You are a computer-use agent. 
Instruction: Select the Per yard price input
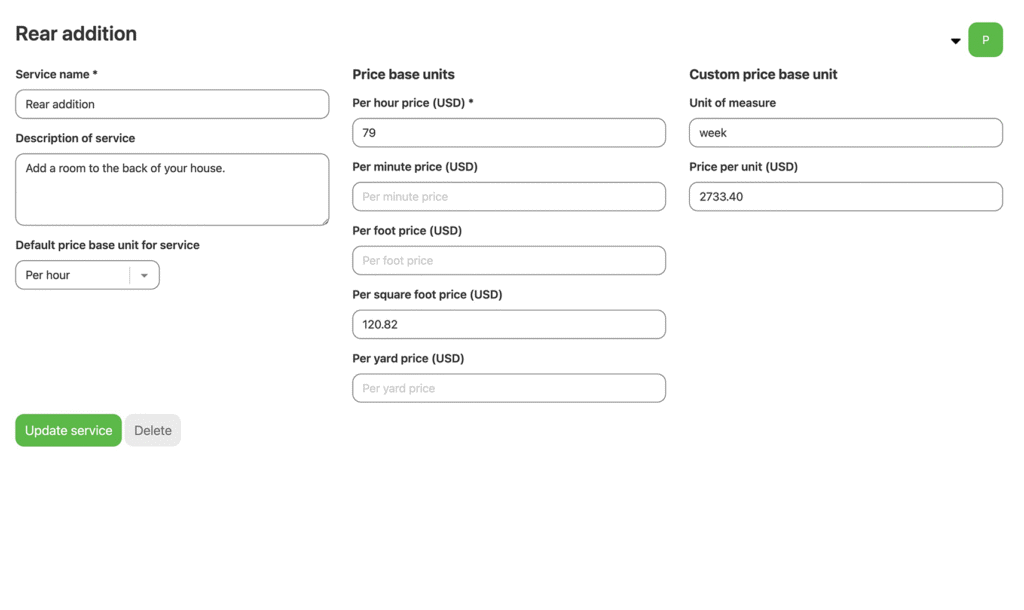click(x=508, y=388)
